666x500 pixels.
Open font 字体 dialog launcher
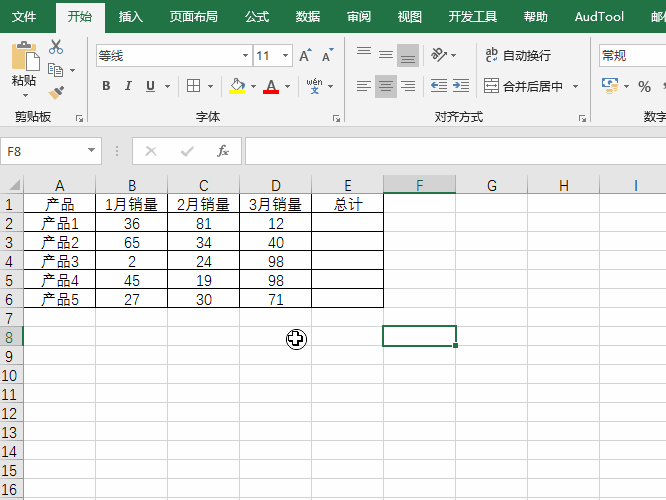click(x=336, y=119)
